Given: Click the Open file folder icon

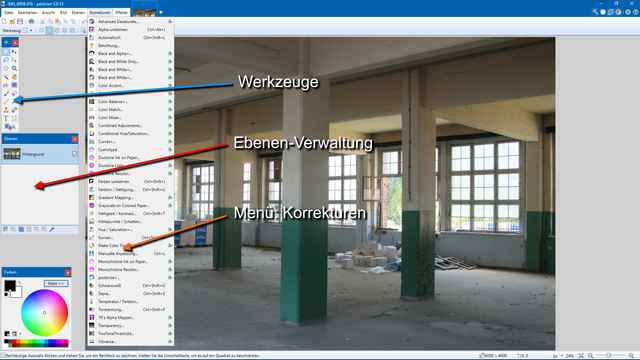Looking at the screenshot, I should click(12, 21).
